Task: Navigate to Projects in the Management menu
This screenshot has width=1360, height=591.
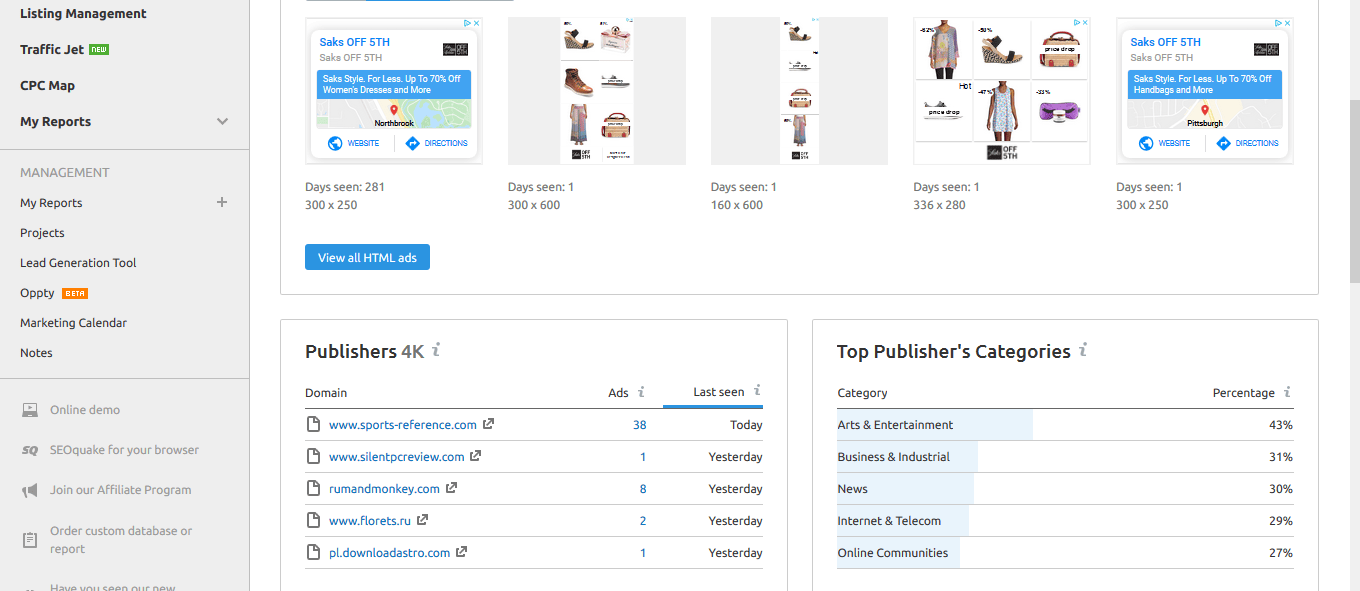Action: [42, 232]
